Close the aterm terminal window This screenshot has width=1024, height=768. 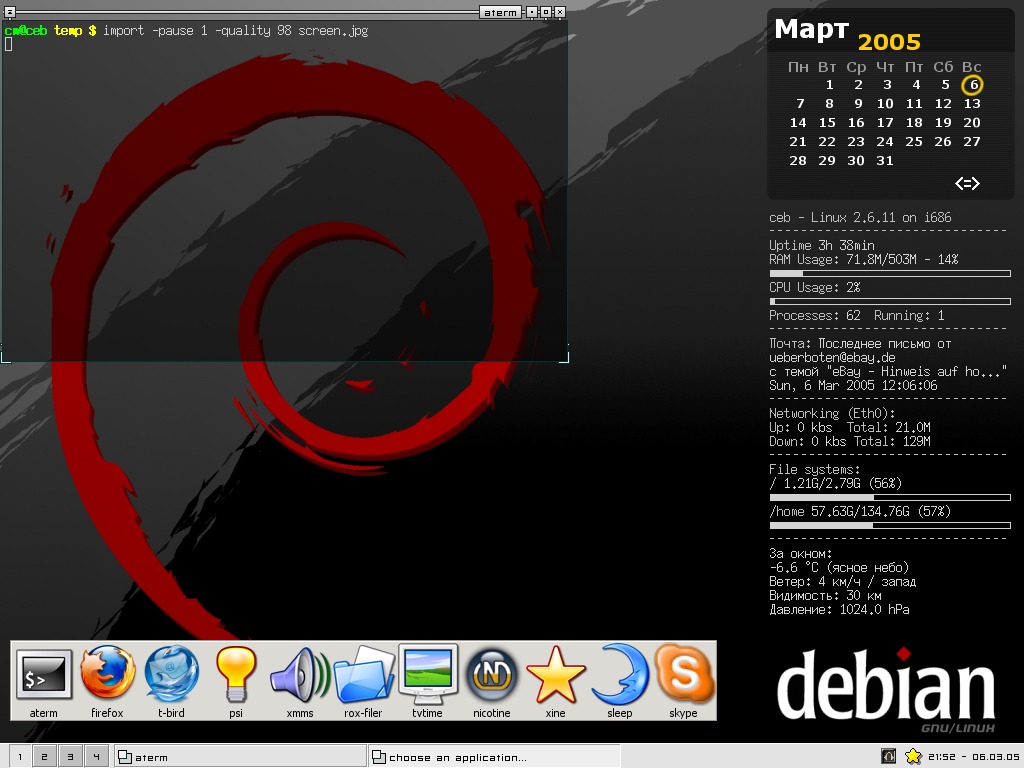point(560,12)
